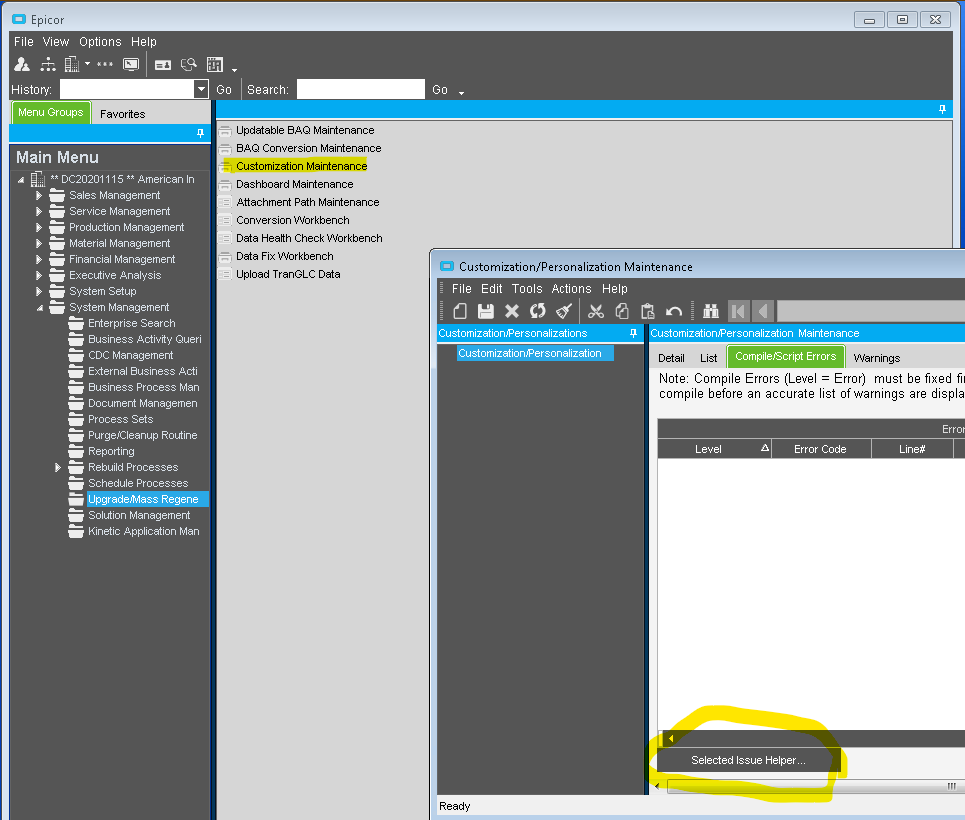The width and height of the screenshot is (965, 820).
Task: Click the Search input field
Action: (361, 89)
